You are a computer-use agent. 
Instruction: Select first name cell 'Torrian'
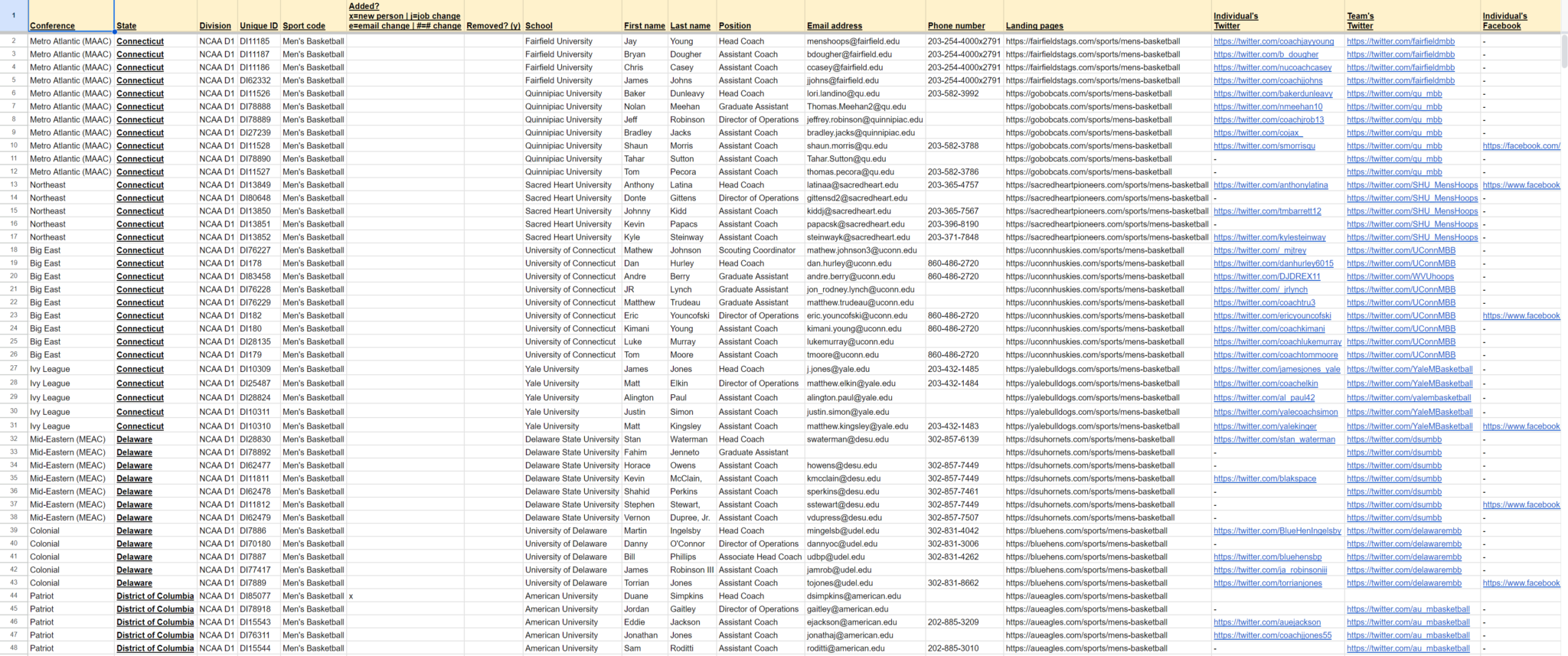point(645,583)
